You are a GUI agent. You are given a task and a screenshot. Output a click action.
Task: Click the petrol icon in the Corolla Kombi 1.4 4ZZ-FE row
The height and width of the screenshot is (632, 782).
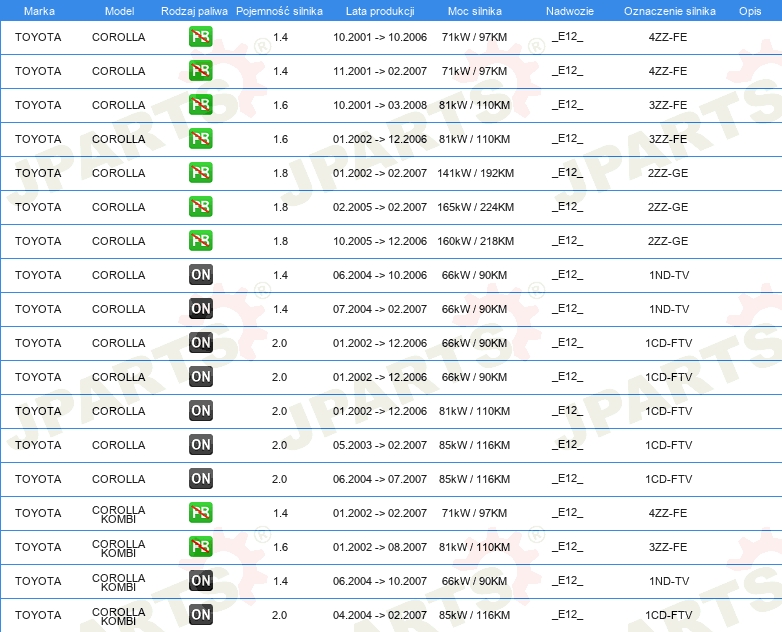tap(200, 512)
